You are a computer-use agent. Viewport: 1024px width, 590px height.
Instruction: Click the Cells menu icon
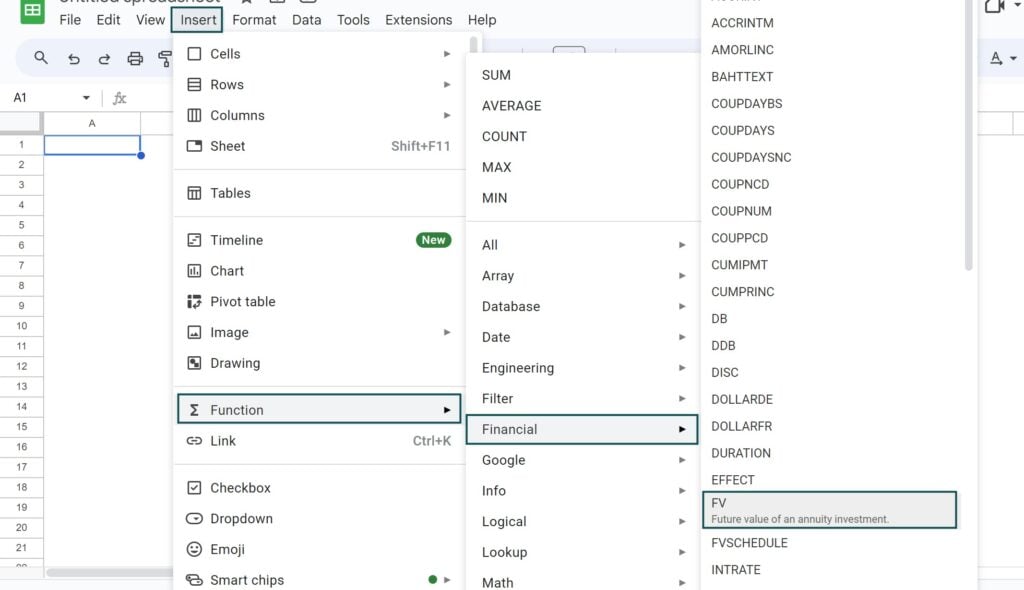tap(194, 54)
